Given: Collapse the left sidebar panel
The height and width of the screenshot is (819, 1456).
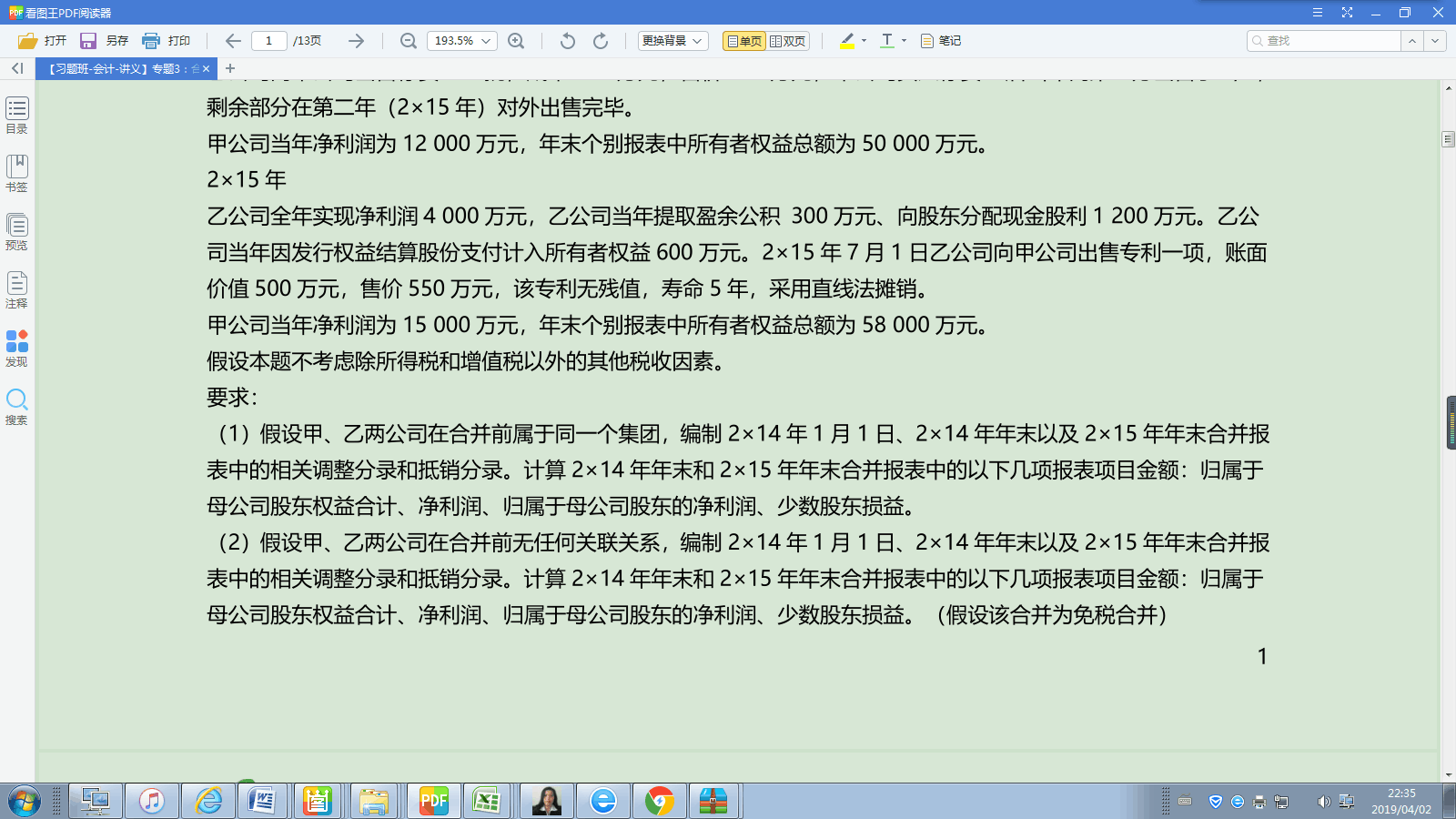Looking at the screenshot, I should [17, 68].
